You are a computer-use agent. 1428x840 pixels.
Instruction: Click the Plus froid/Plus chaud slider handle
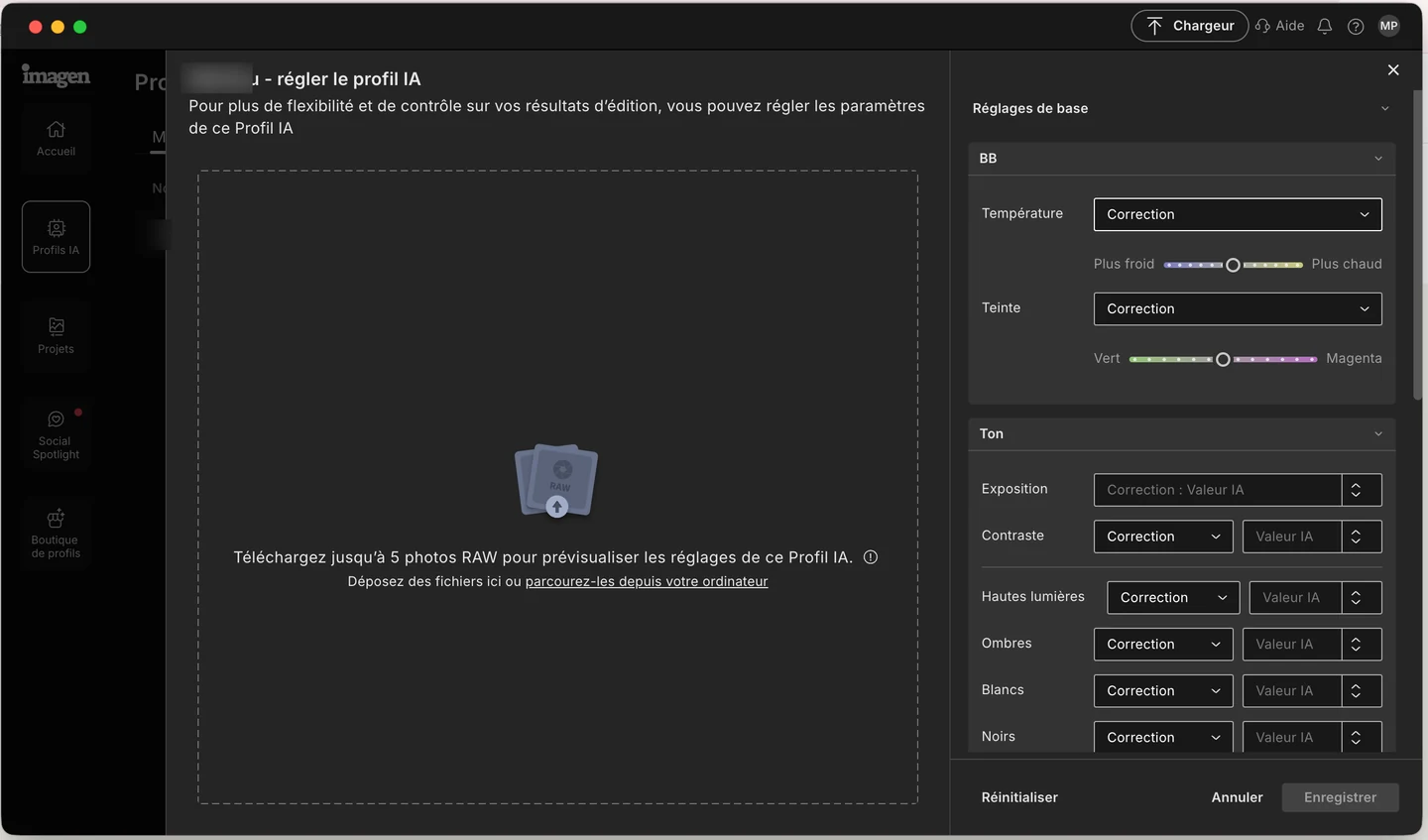coord(1233,265)
